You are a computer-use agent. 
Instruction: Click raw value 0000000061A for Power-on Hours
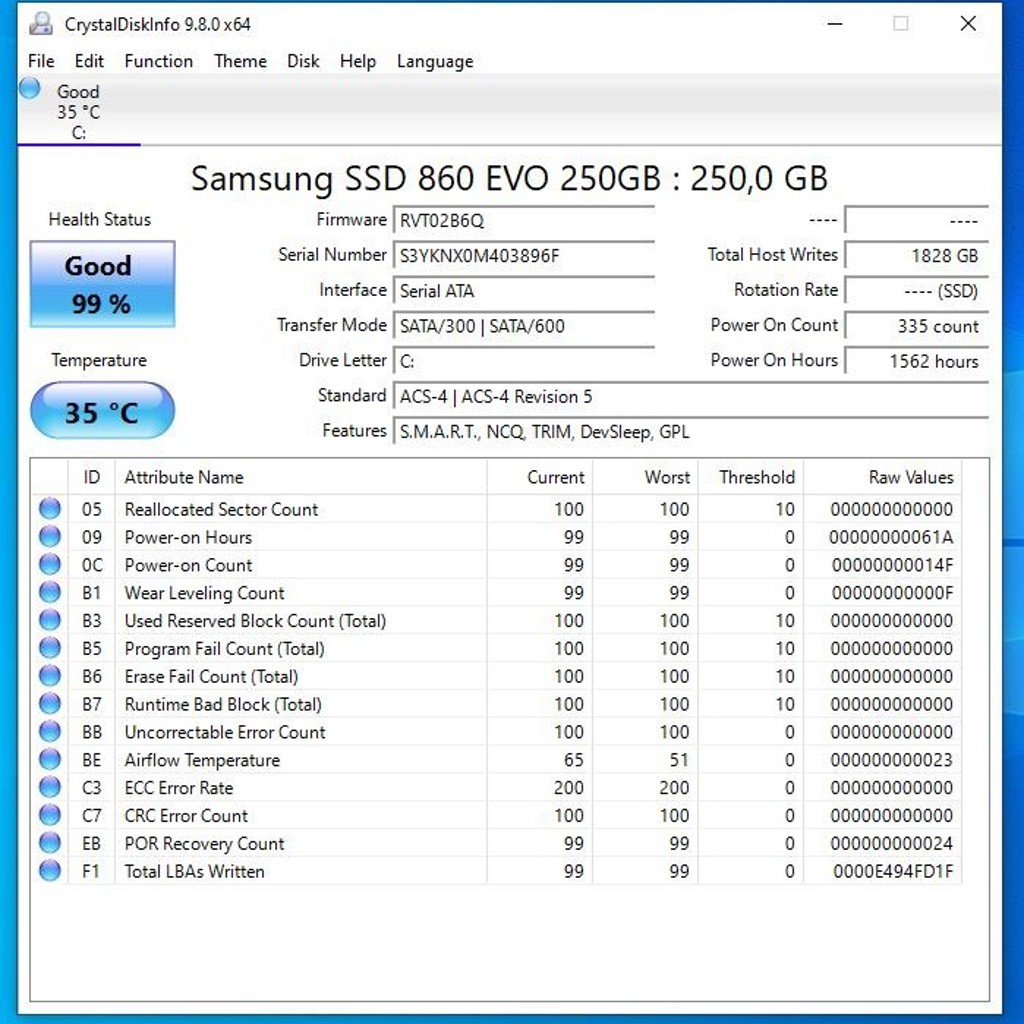click(x=891, y=537)
